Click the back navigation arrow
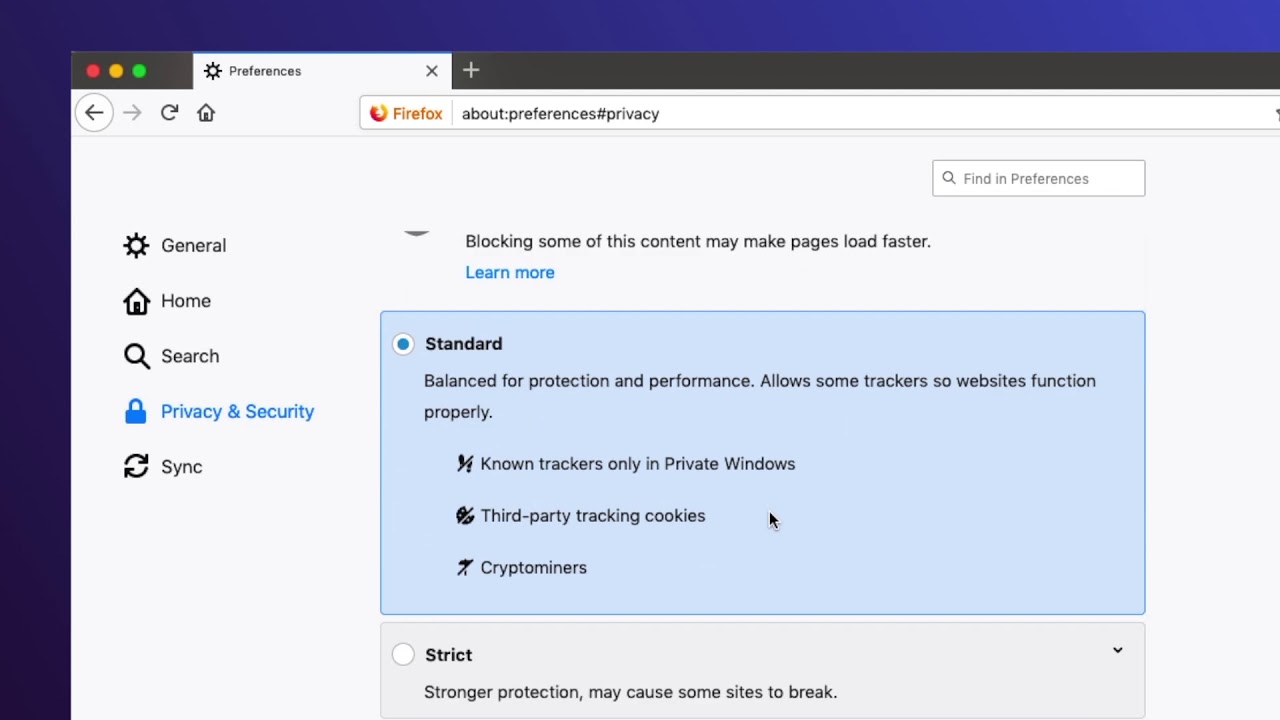This screenshot has width=1280, height=720. (x=94, y=113)
